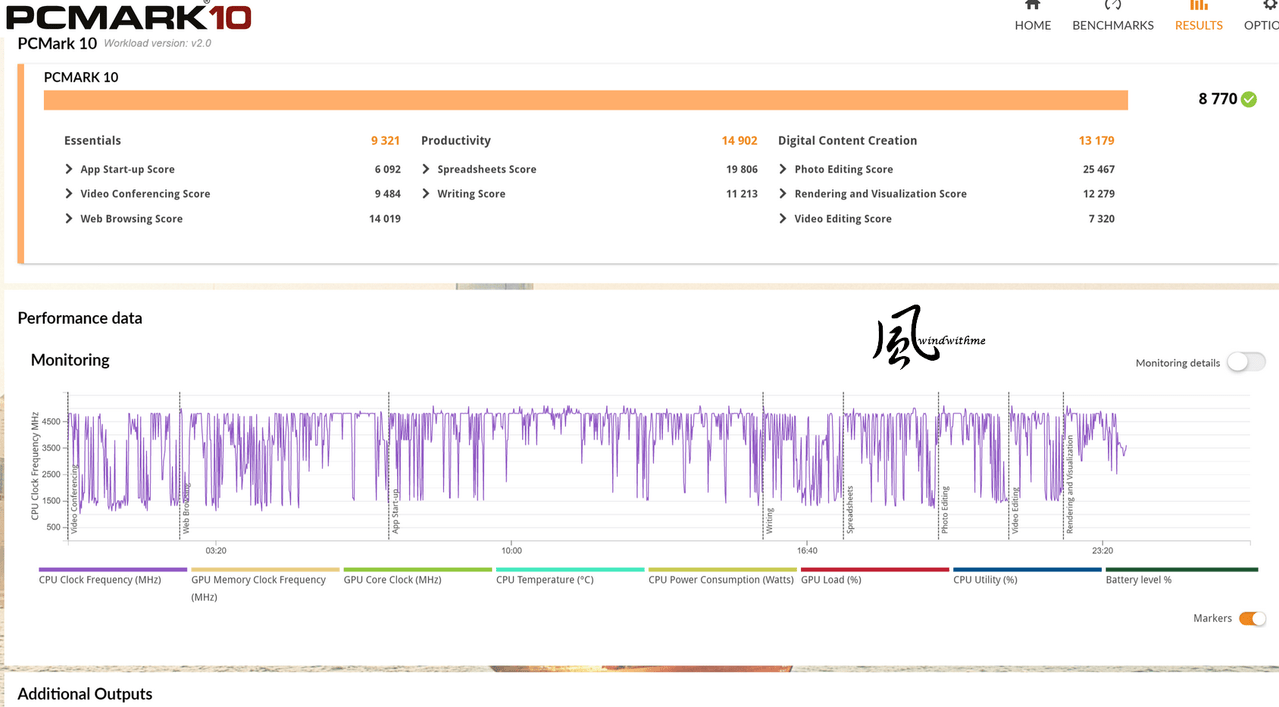Click the Essentials heading

pyautogui.click(x=92, y=141)
